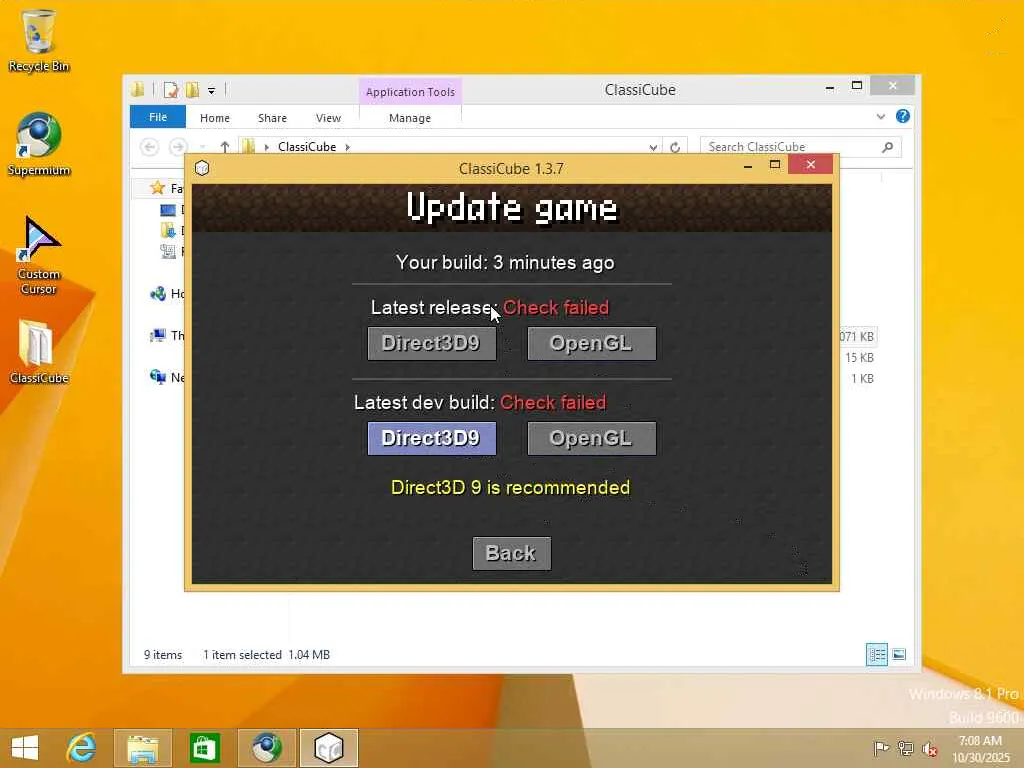
Task: Open the ClassiCube desktop folder
Action: [39, 351]
